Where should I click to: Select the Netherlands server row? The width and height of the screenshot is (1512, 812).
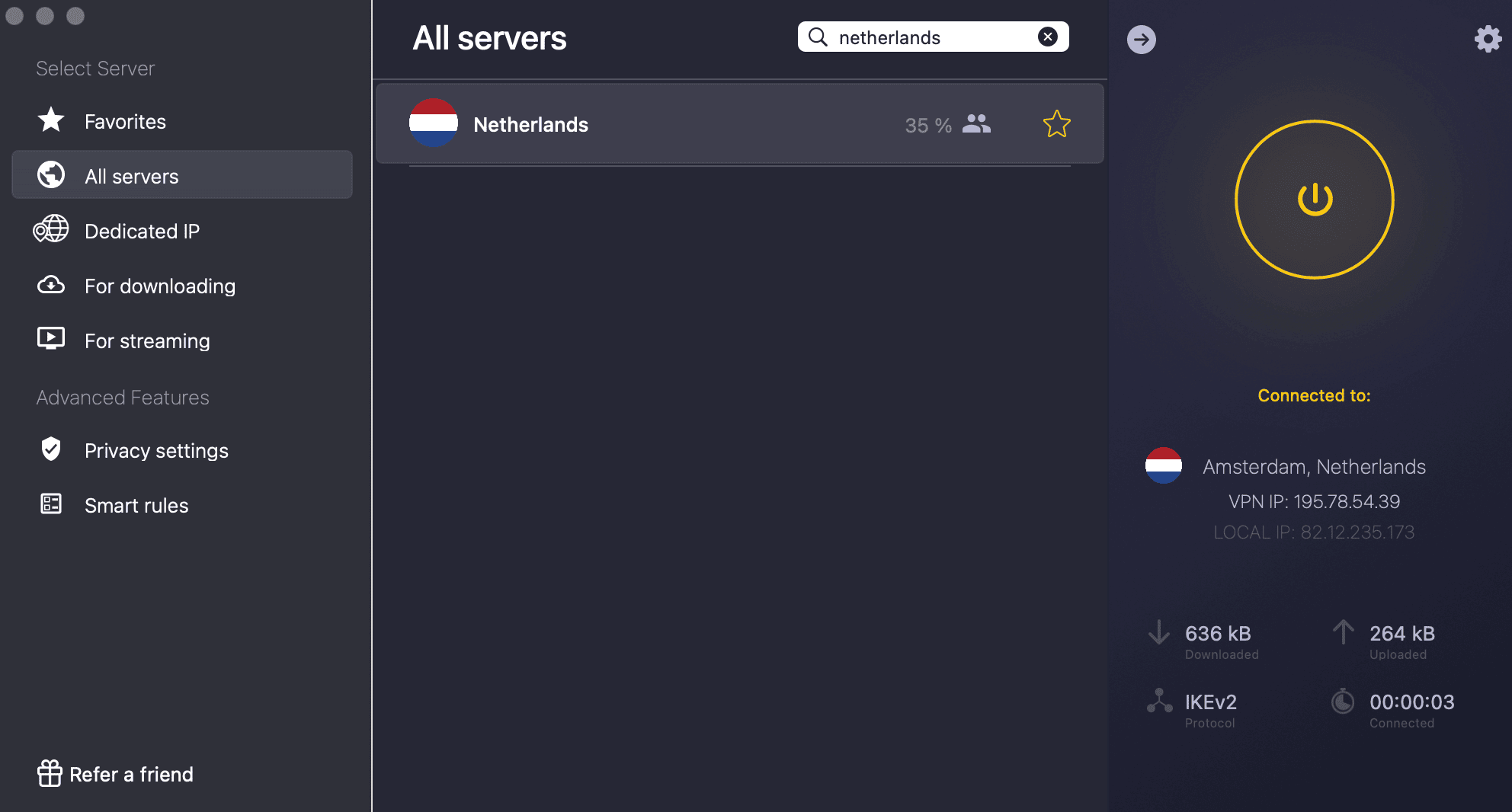tap(739, 123)
